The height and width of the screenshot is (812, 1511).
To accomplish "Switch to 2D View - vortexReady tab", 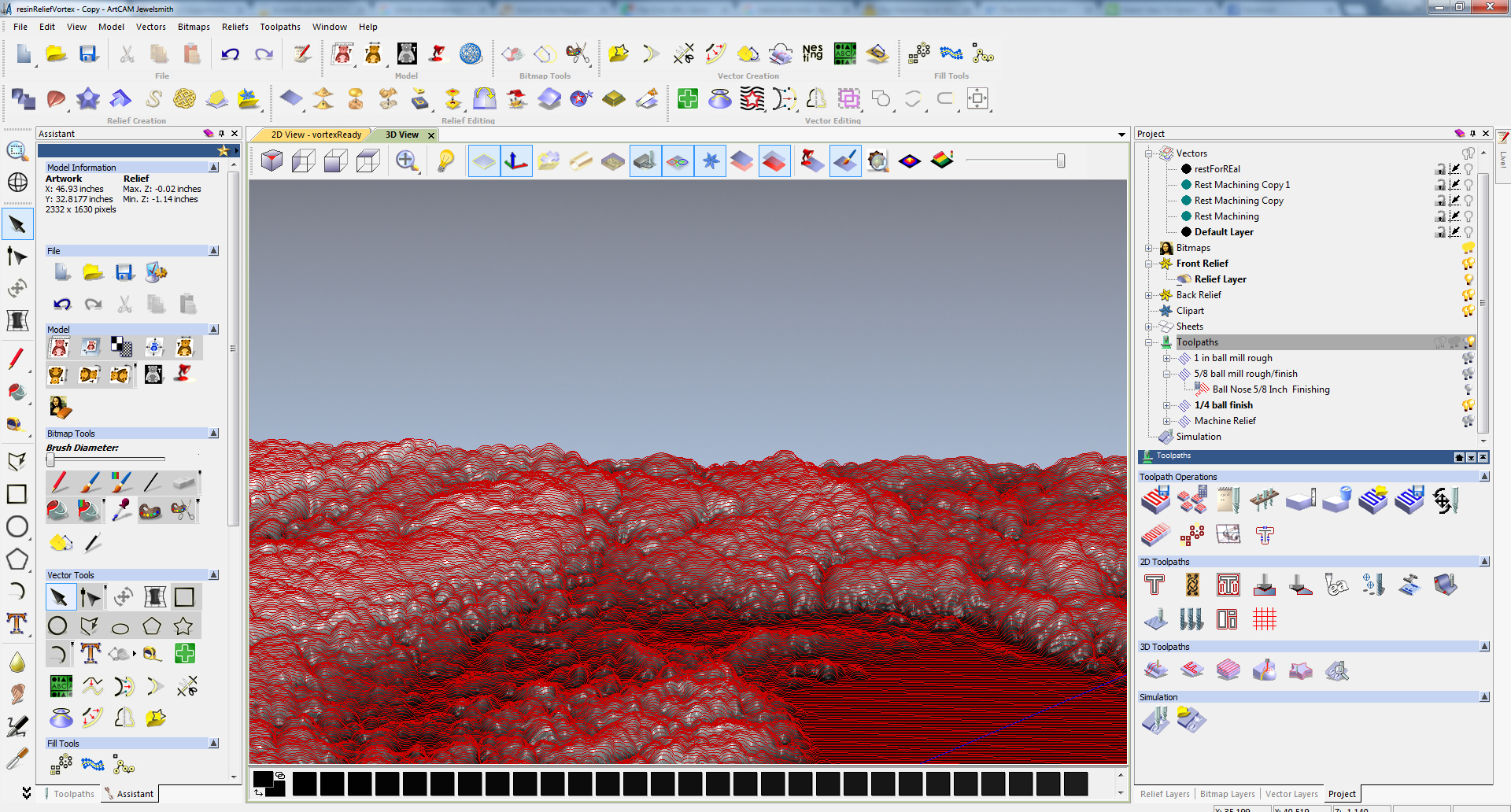I will pyautogui.click(x=316, y=135).
